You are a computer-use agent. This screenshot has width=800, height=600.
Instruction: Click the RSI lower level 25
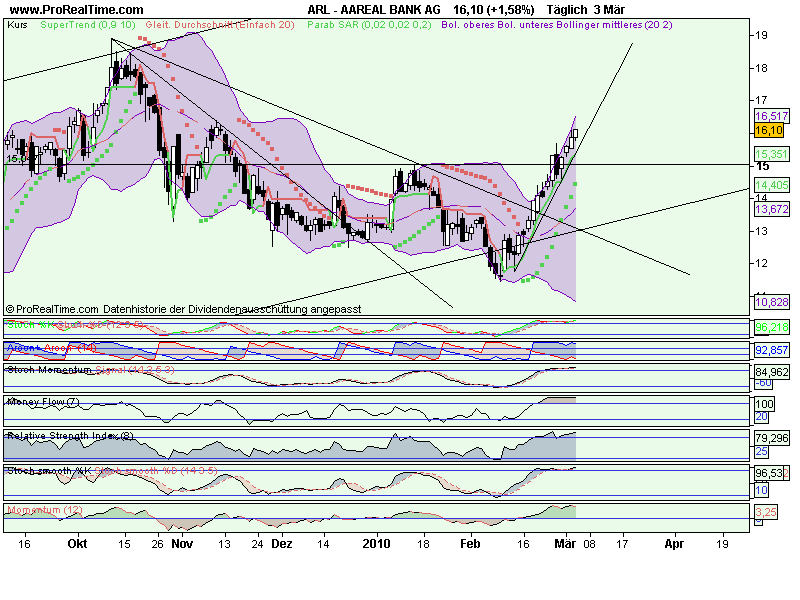[x=761, y=451]
